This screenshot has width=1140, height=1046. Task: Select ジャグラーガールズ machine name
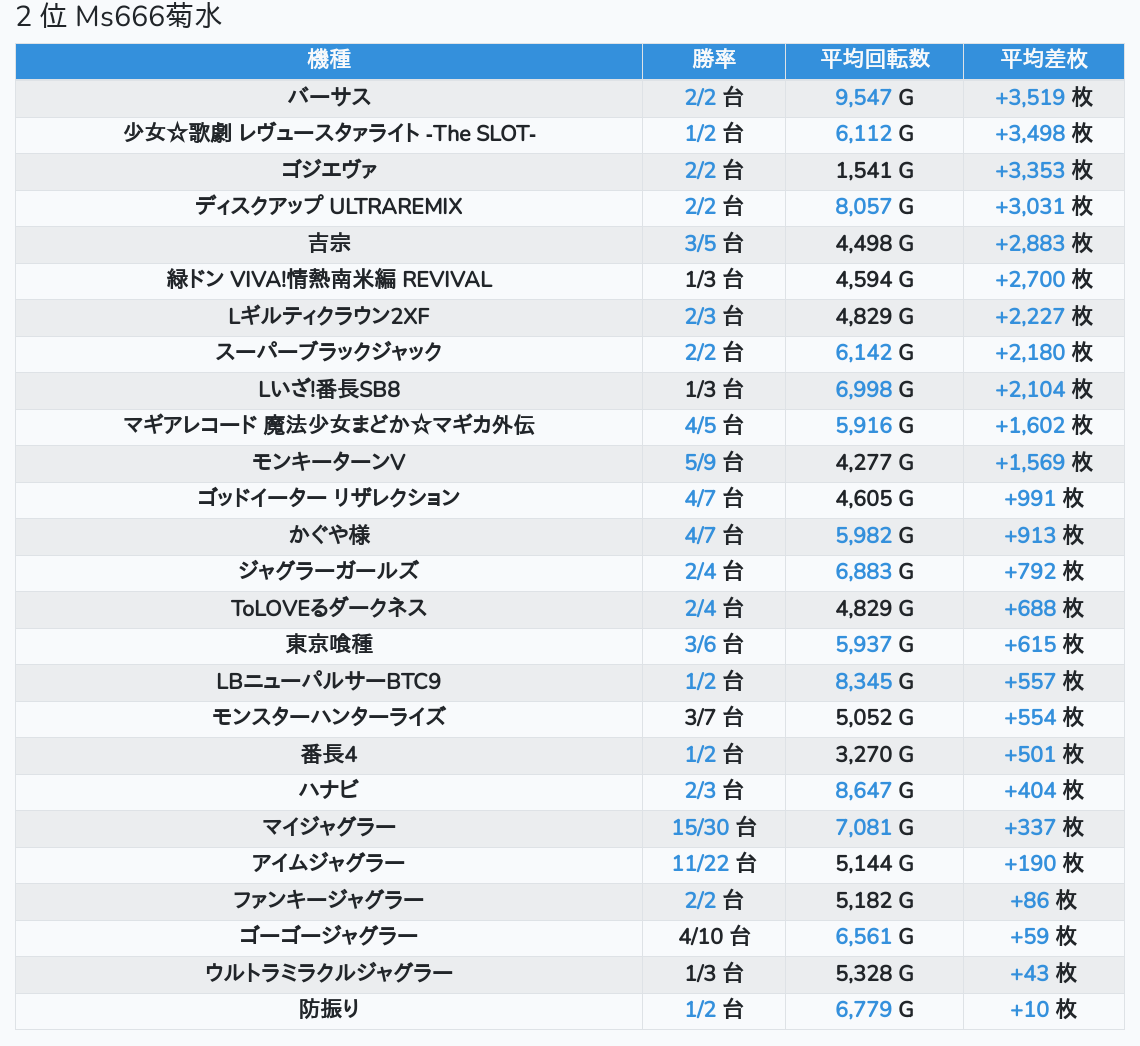coord(329,571)
